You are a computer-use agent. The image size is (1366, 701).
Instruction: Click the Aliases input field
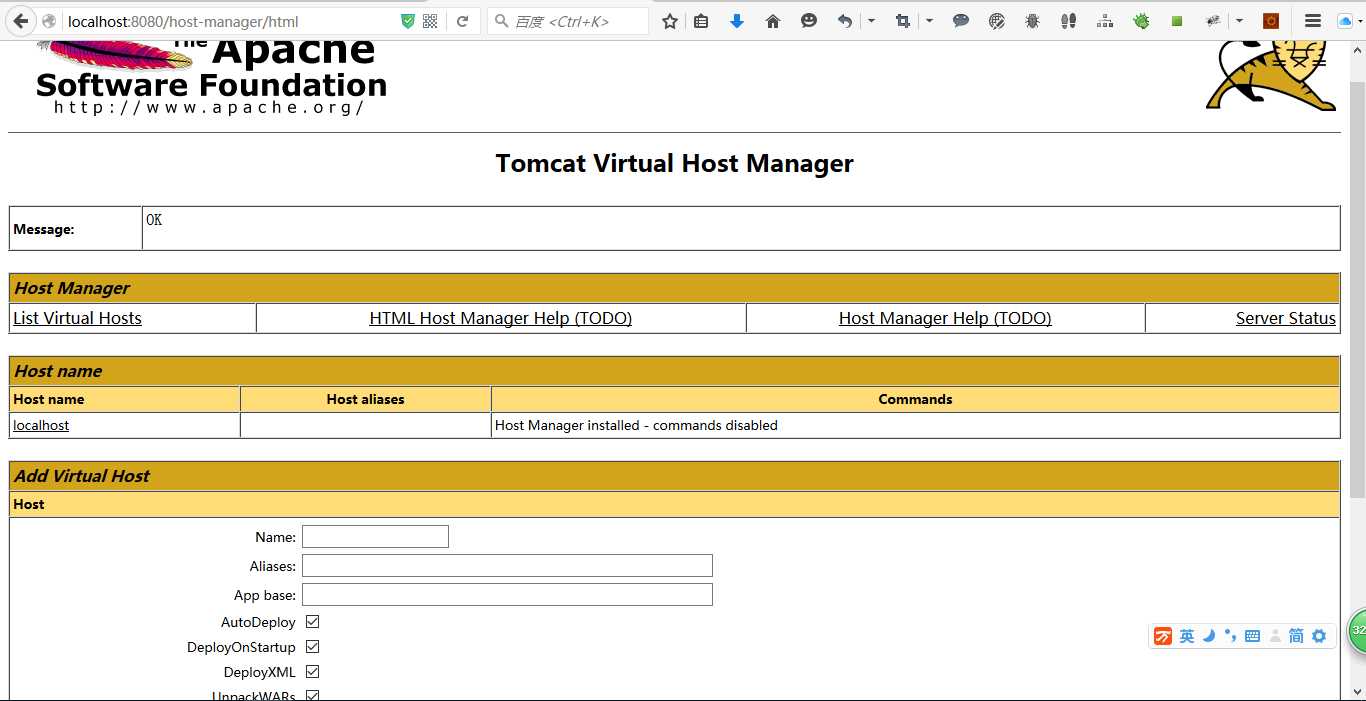(x=507, y=566)
